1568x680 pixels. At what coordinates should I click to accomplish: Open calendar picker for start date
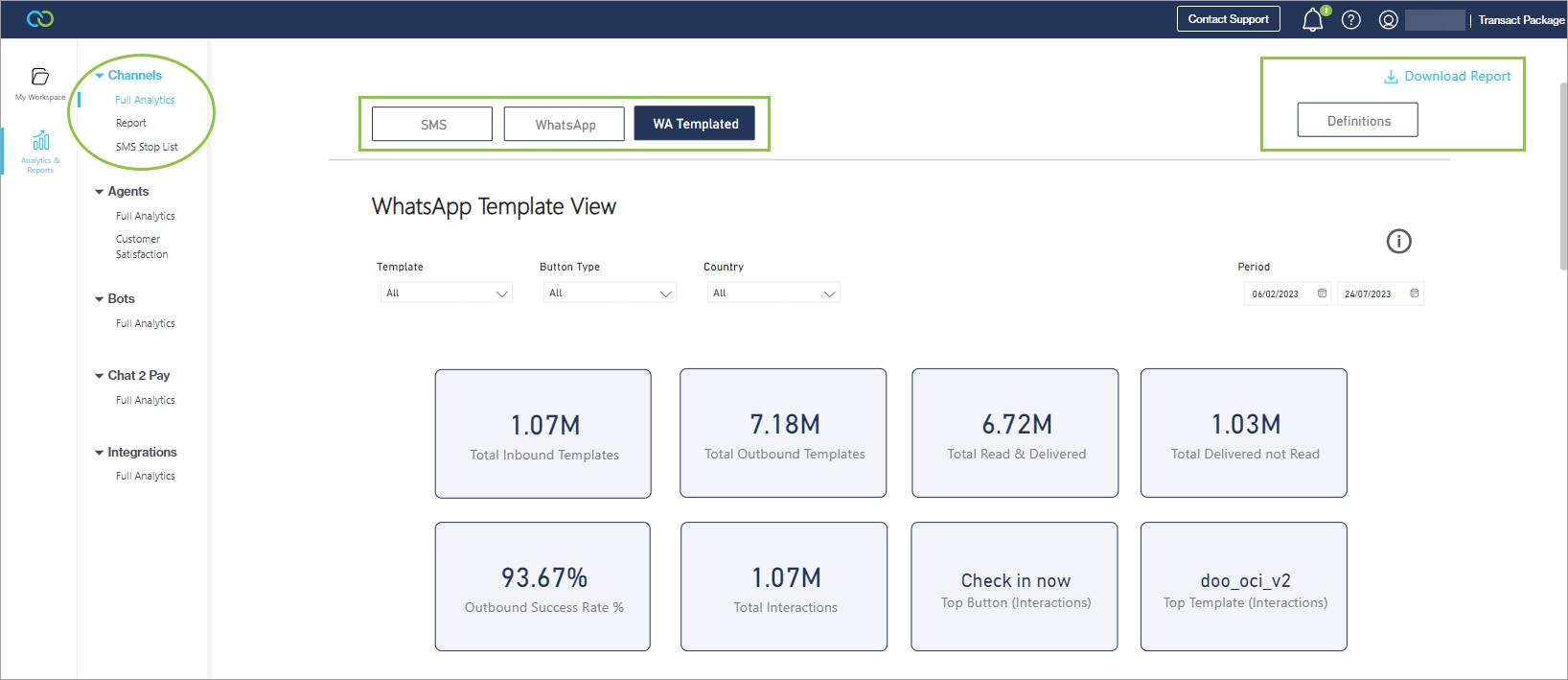tap(1322, 293)
